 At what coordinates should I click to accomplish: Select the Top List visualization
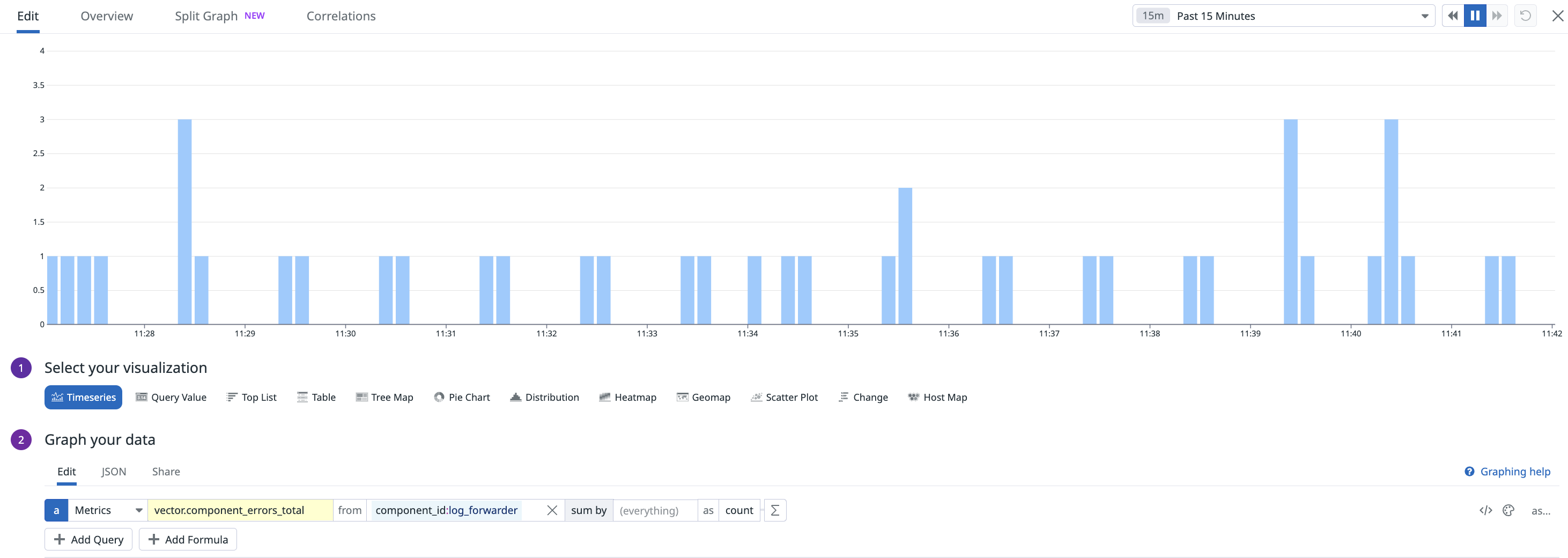pyautogui.click(x=251, y=397)
